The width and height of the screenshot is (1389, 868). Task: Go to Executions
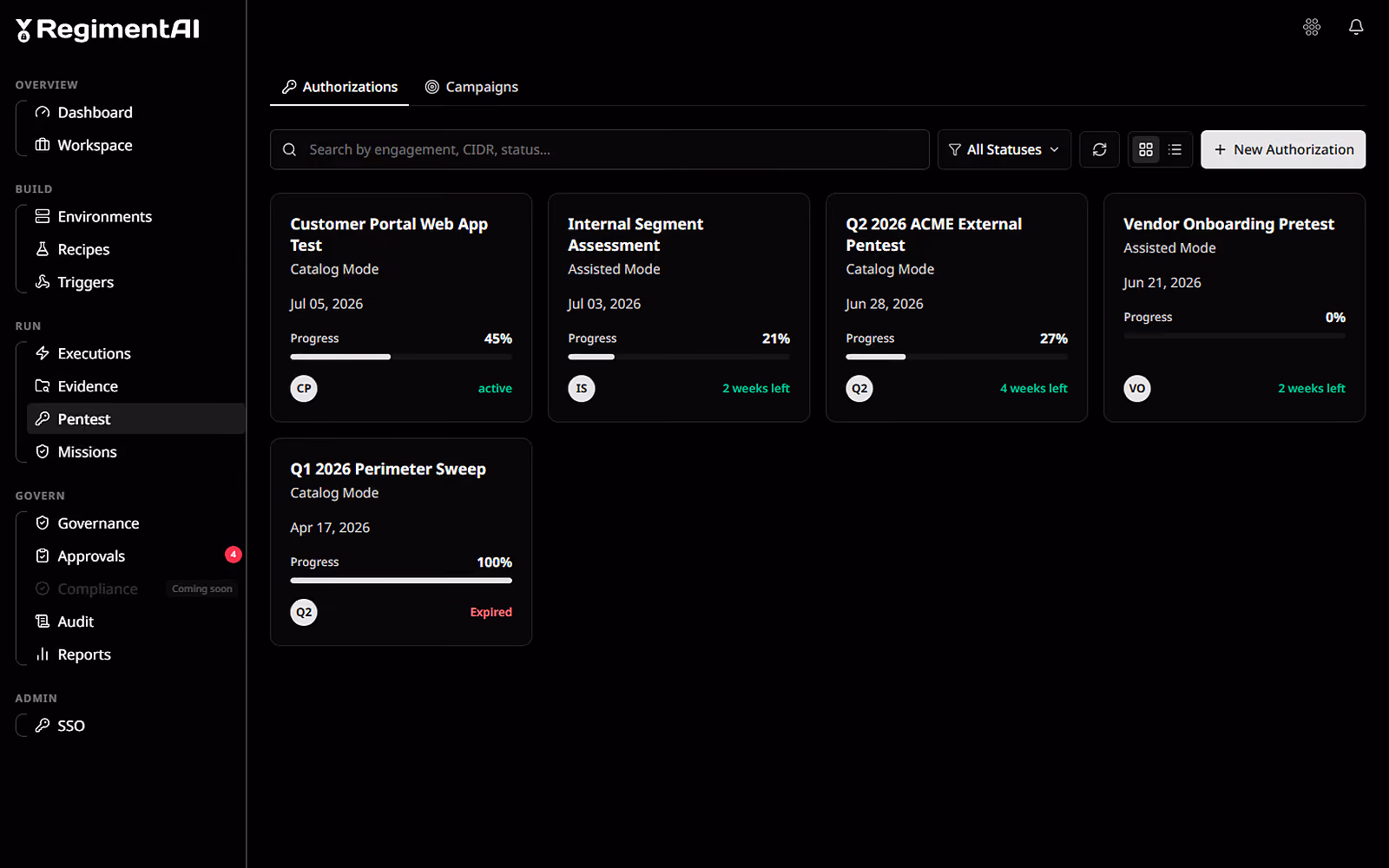[x=135, y=353]
